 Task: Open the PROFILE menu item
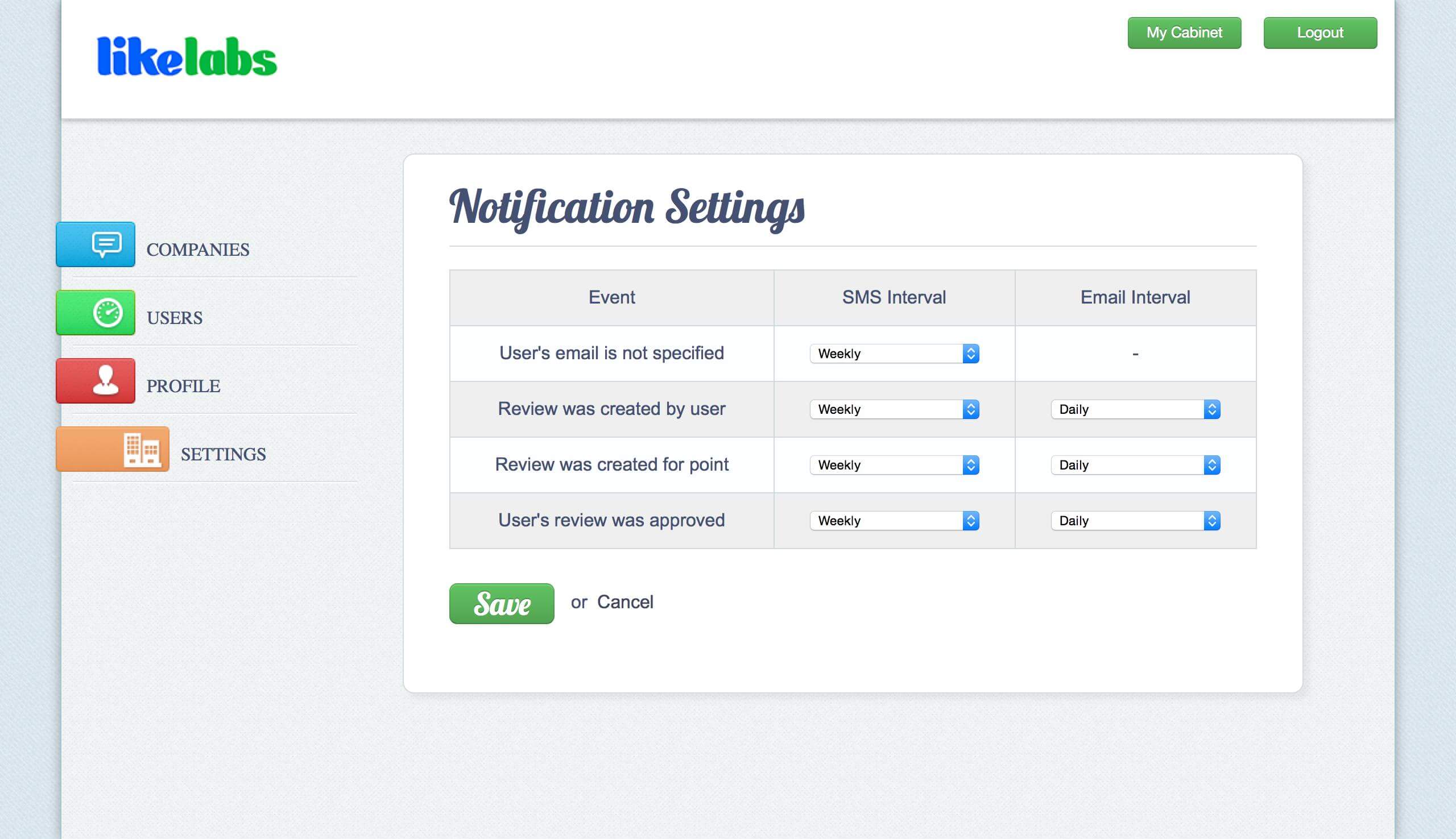pyautogui.click(x=183, y=386)
